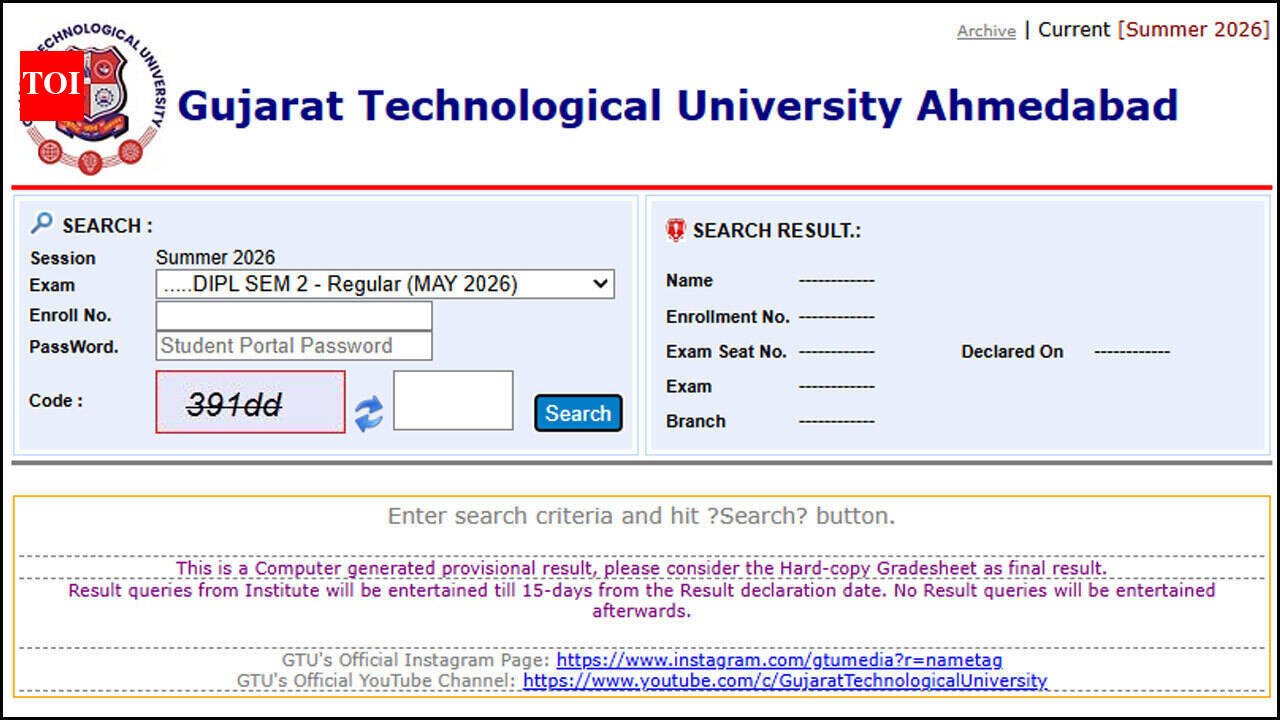Click the 'Enter search criteria' message text
The height and width of the screenshot is (720, 1280).
(x=641, y=517)
